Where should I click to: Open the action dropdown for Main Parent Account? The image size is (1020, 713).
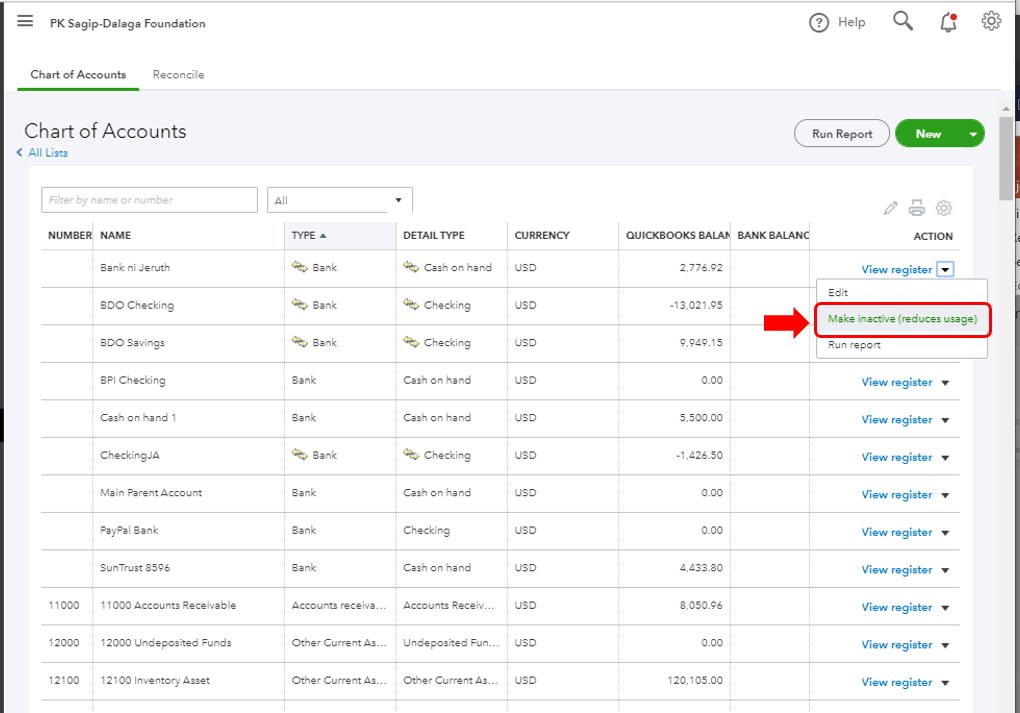(x=945, y=495)
